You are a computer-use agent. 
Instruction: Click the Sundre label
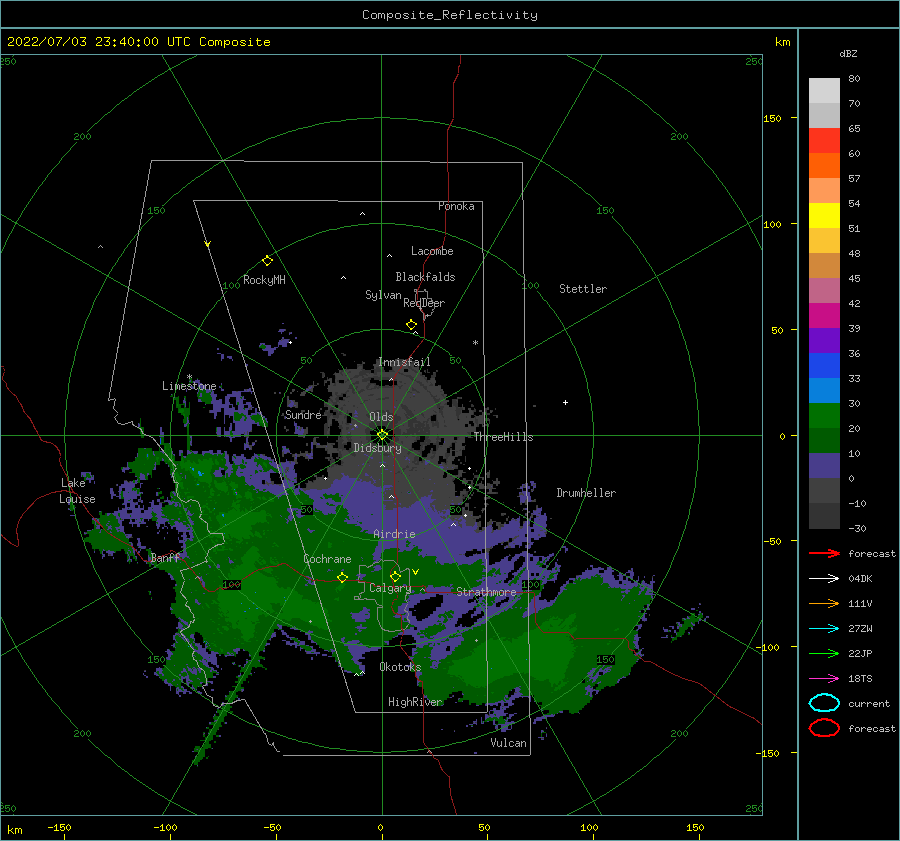tap(303, 414)
